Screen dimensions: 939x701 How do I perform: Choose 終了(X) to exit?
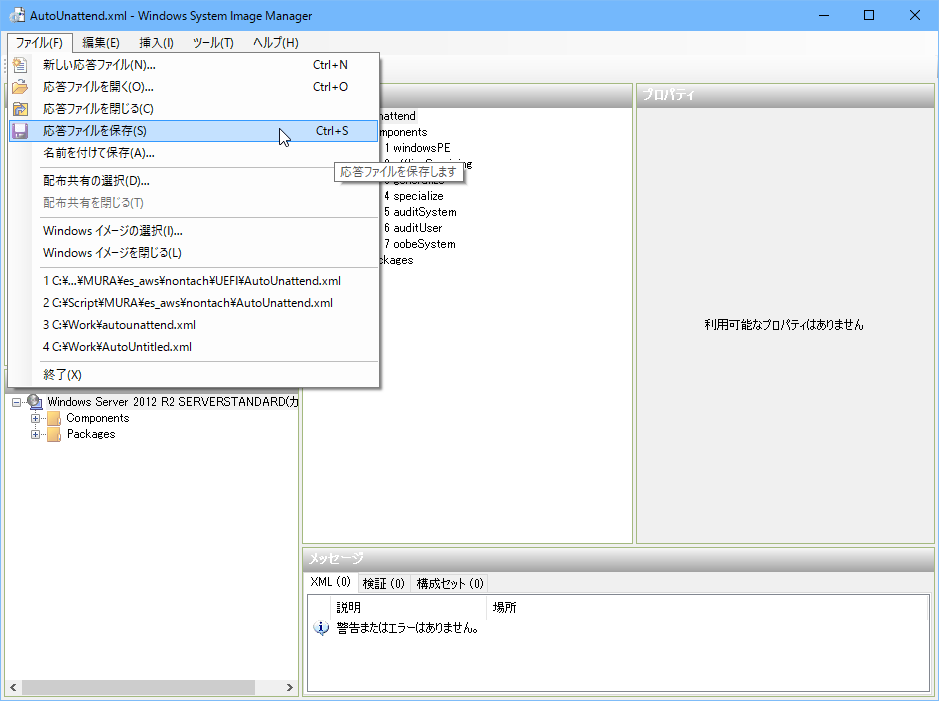(x=193, y=375)
